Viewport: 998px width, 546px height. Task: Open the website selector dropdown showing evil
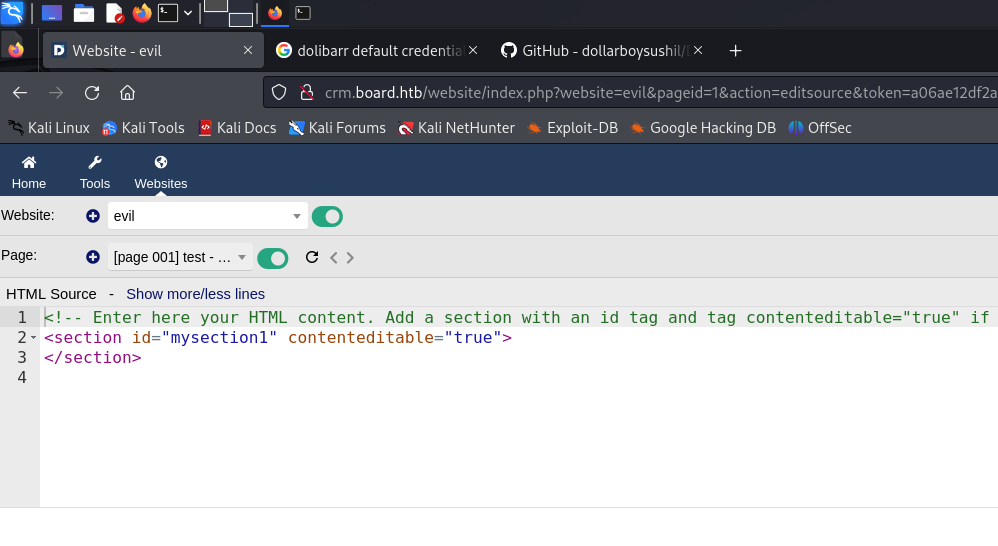[208, 216]
